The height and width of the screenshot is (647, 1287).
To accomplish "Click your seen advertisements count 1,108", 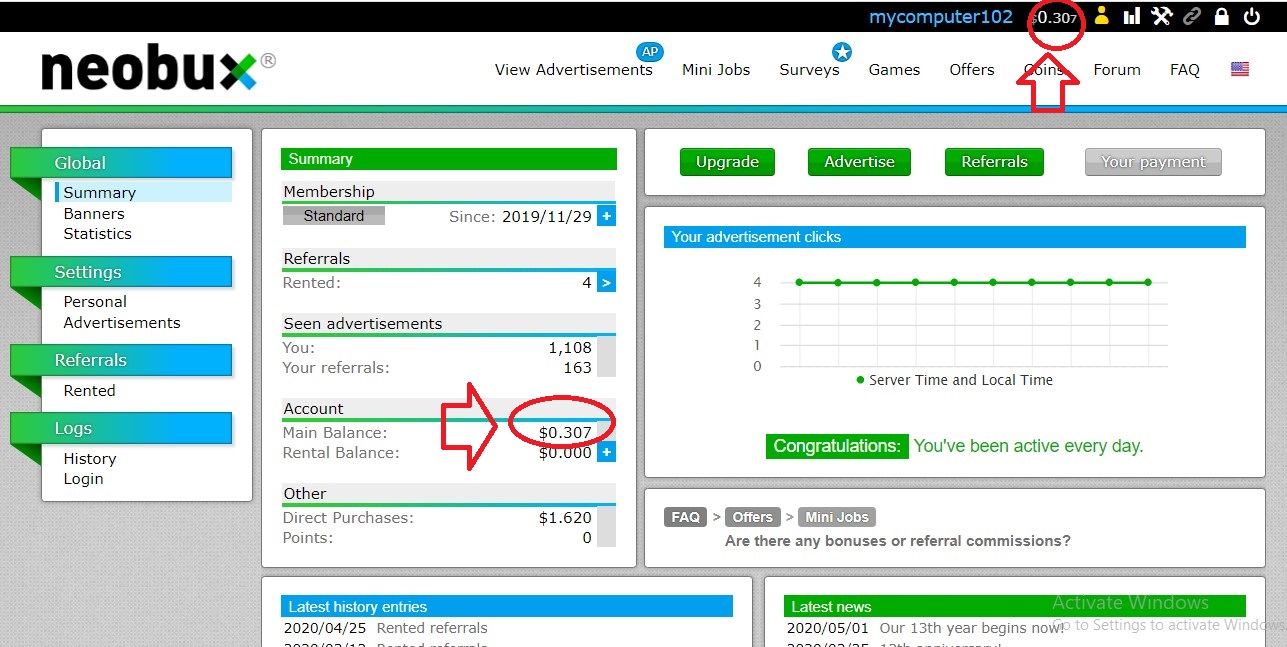I will pos(570,348).
